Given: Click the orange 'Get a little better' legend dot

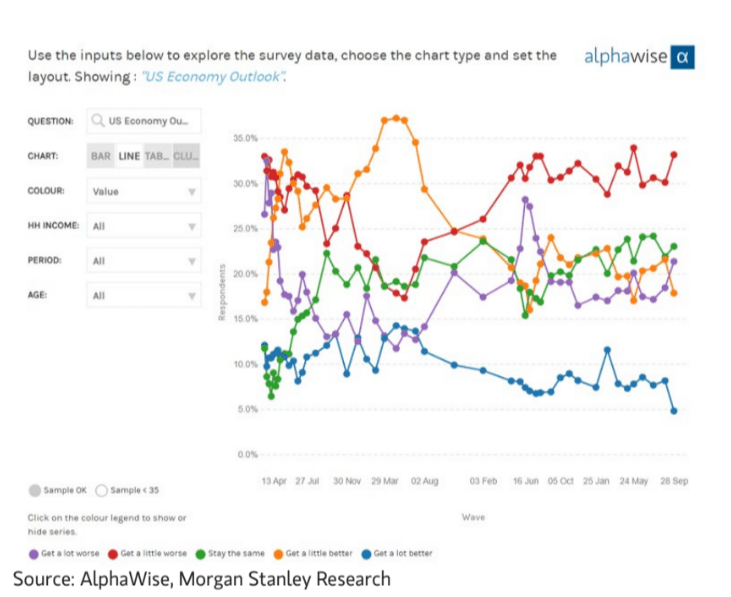Looking at the screenshot, I should click(278, 552).
